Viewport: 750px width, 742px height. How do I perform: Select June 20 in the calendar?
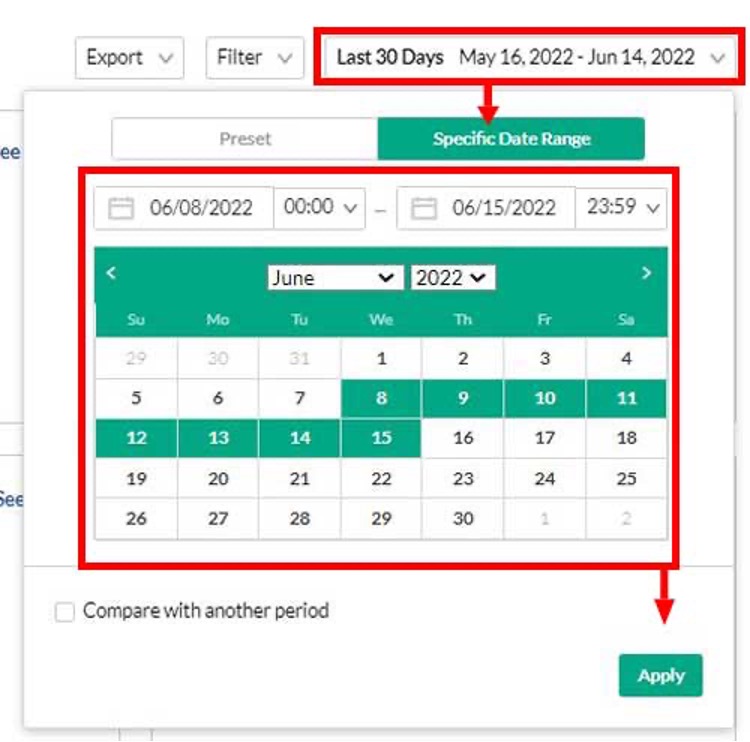pyautogui.click(x=218, y=479)
